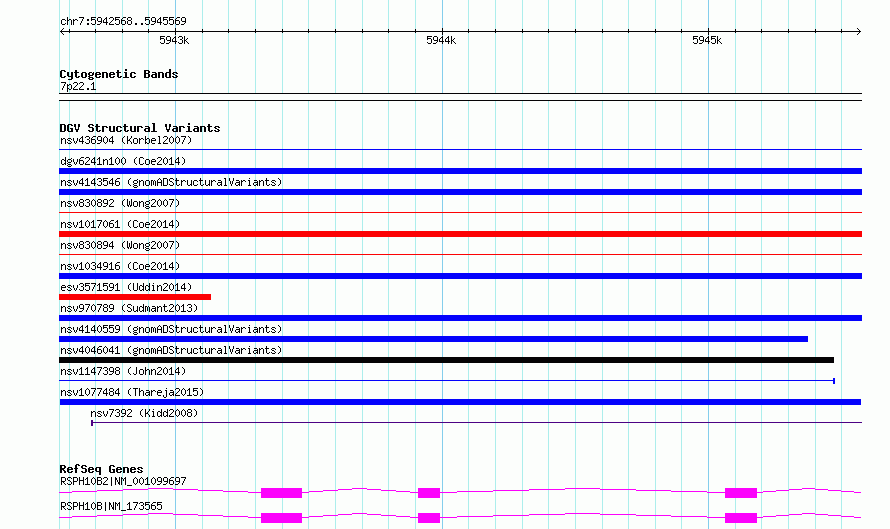The height and width of the screenshot is (529, 890).
Task: Click the blue bar of nsv970789
Action: pos(460,318)
